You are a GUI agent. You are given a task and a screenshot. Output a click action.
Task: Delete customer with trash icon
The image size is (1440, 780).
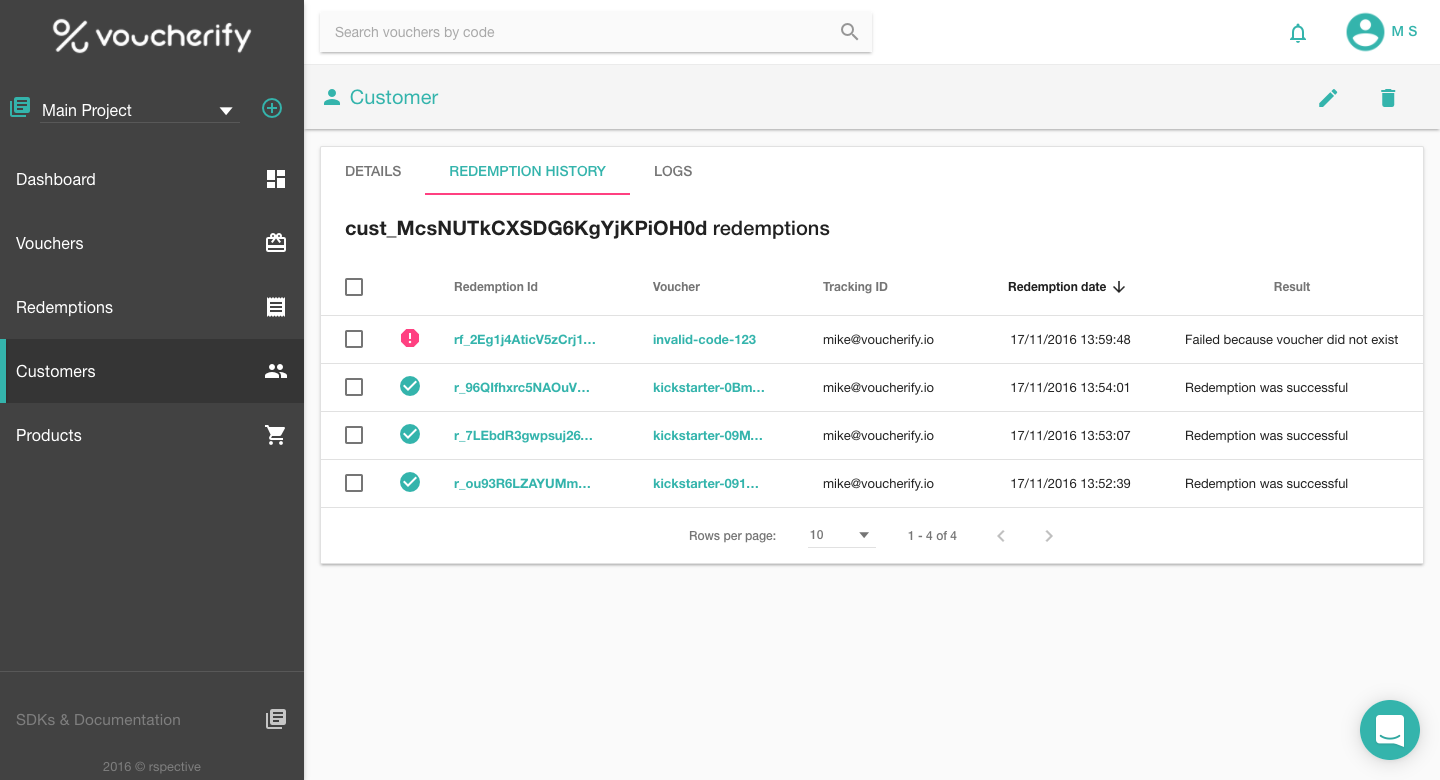[1388, 98]
